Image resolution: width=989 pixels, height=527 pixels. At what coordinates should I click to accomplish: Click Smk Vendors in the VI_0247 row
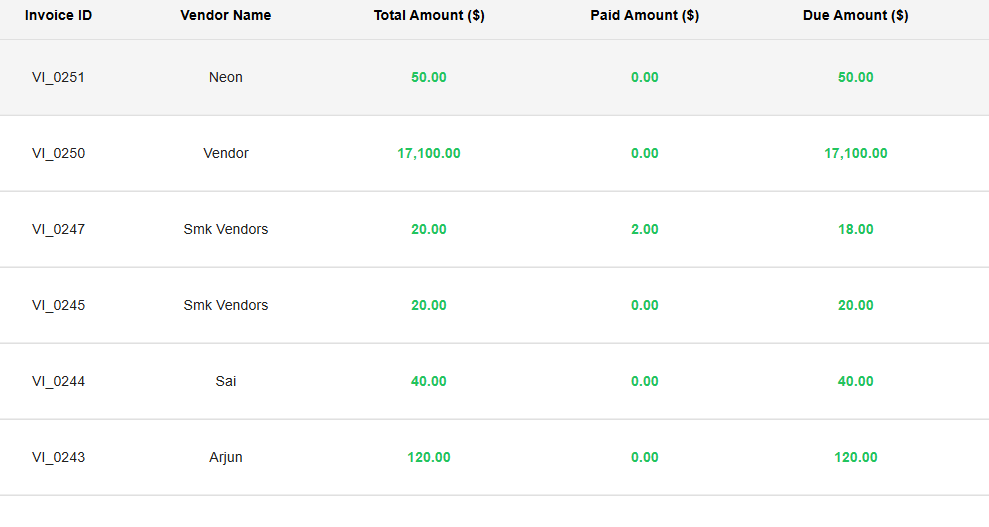point(226,229)
